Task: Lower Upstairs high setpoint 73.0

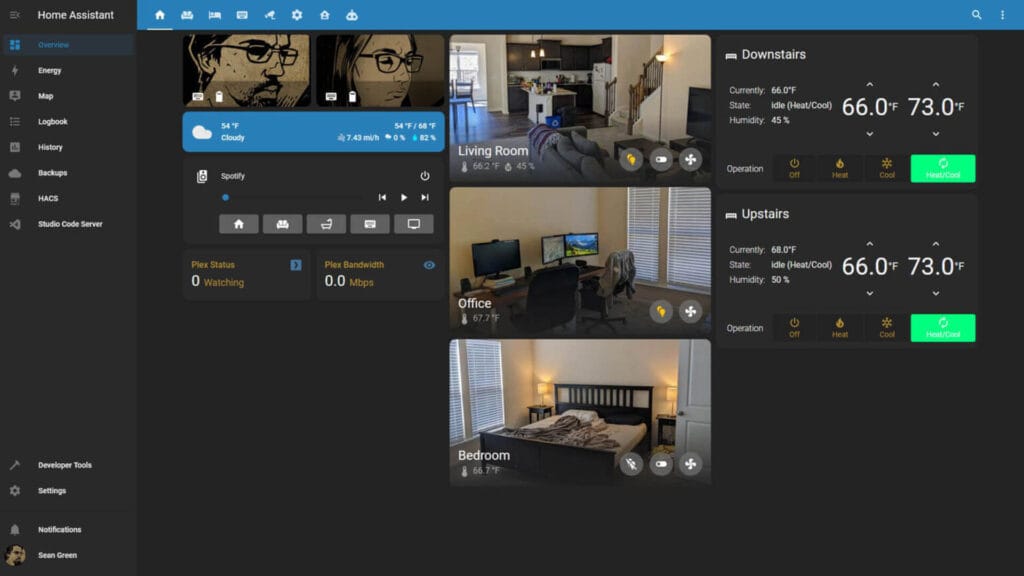Action: tap(936, 293)
